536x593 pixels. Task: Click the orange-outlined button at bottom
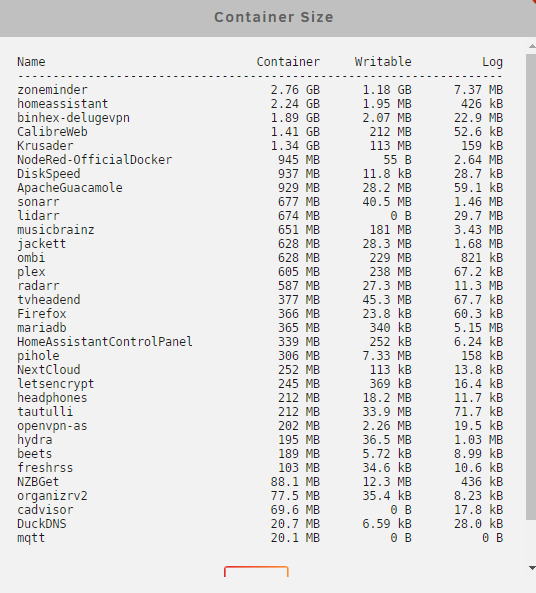click(256, 571)
